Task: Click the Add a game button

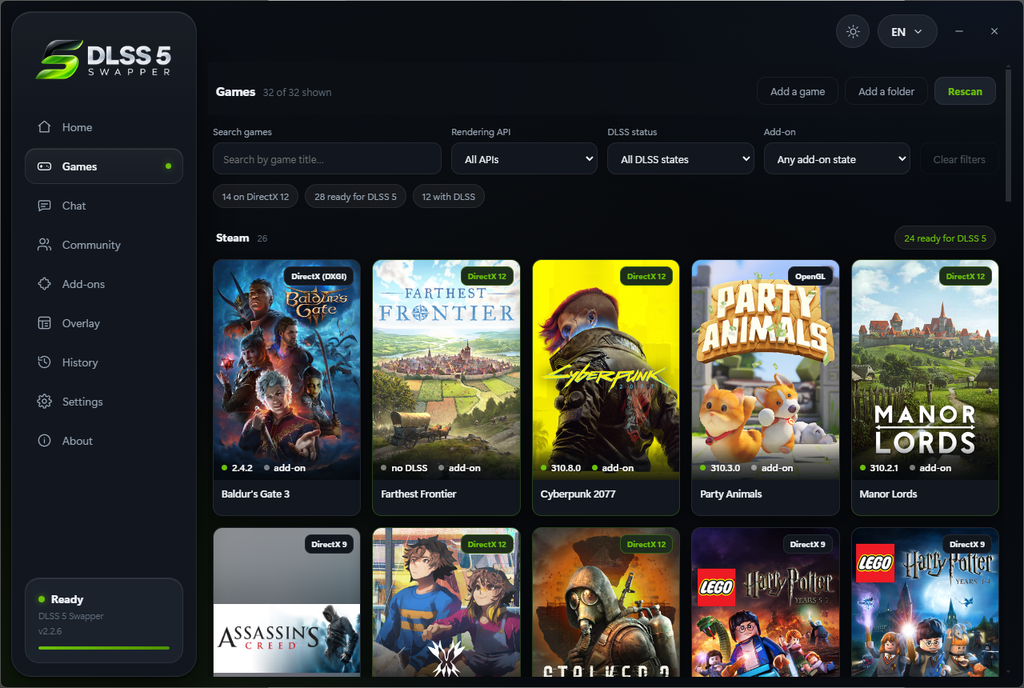Action: point(797,91)
